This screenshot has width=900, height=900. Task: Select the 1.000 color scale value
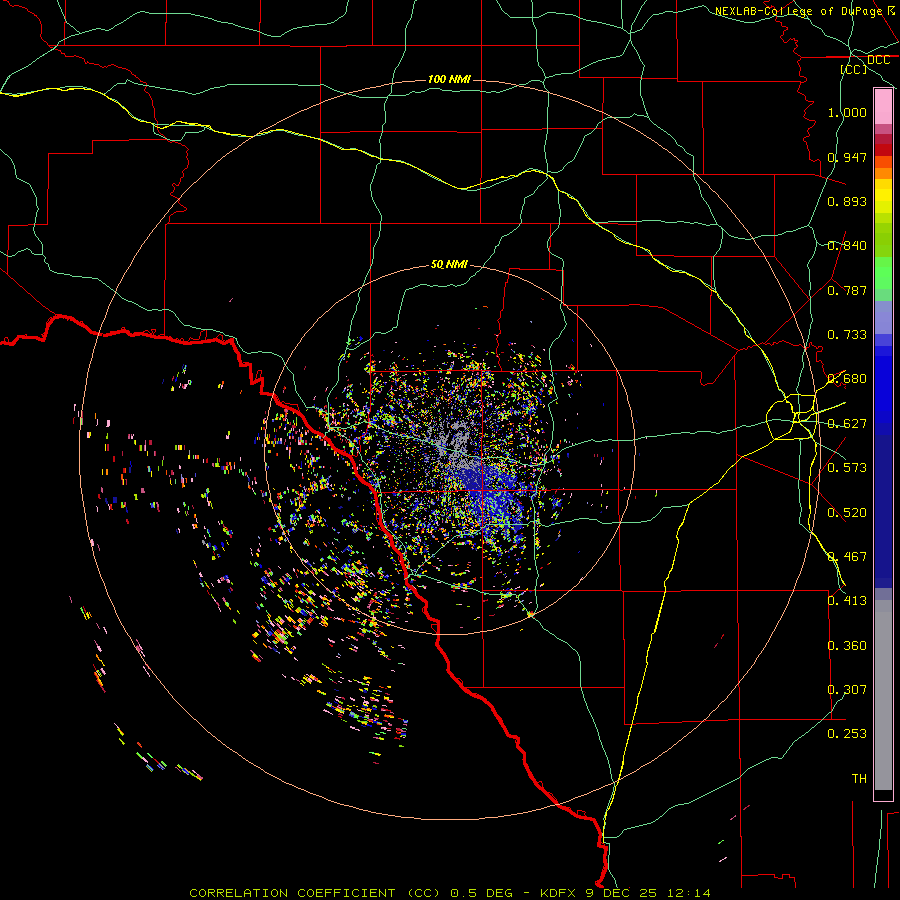[x=847, y=112]
